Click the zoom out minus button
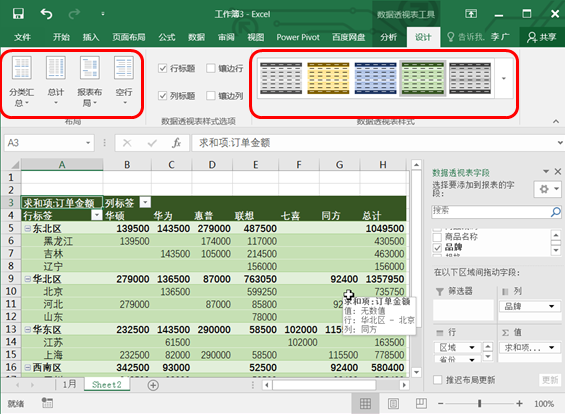Screen dimensions: 565x414 point(440,404)
